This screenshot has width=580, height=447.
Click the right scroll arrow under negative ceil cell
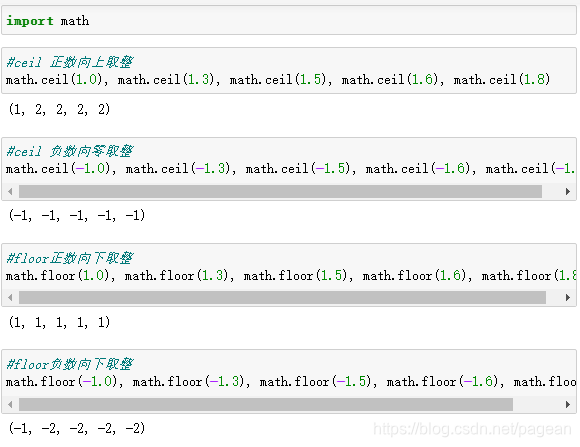point(568,192)
